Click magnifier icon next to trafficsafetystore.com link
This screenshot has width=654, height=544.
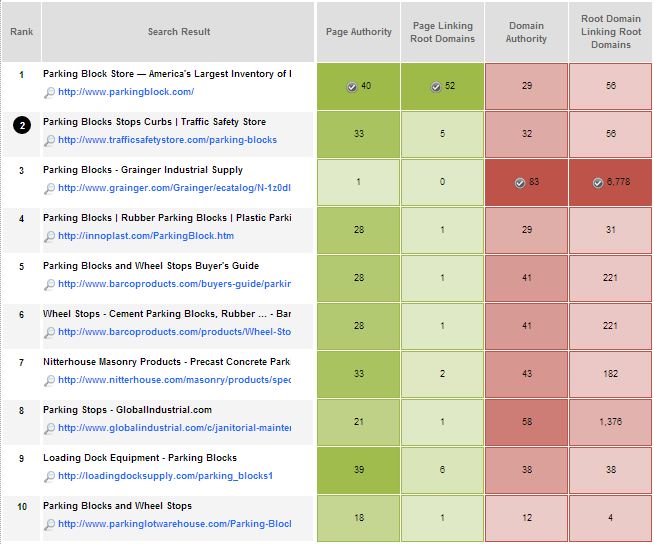pos(49,140)
